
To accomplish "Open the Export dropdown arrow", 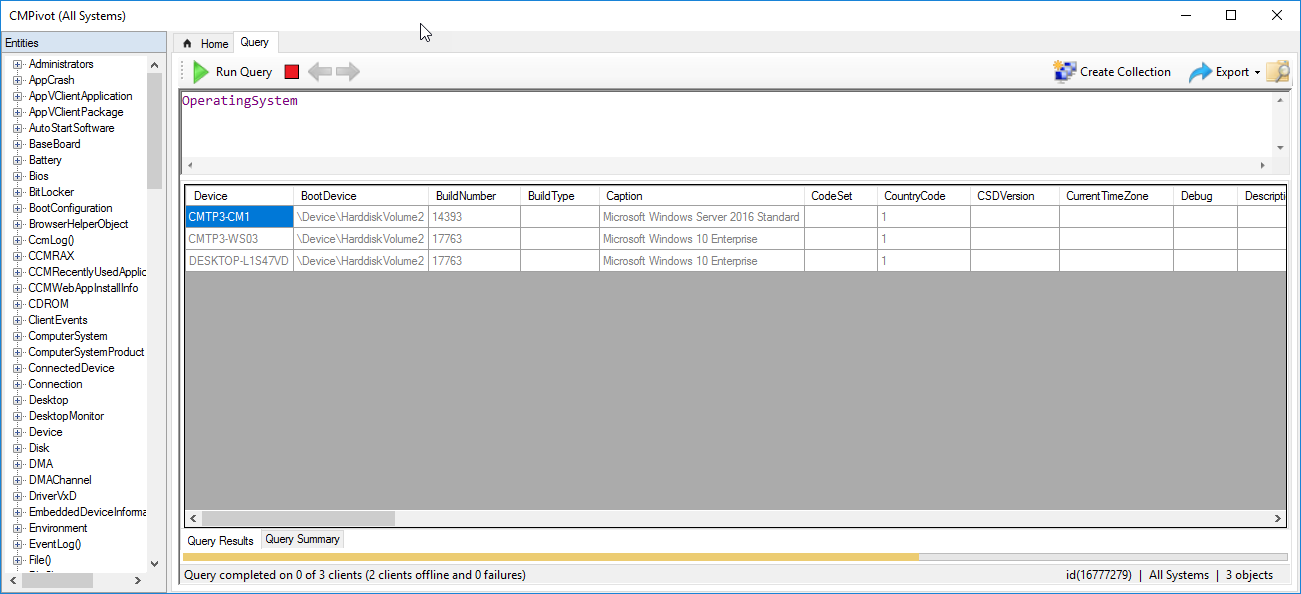I will [x=1257, y=73].
